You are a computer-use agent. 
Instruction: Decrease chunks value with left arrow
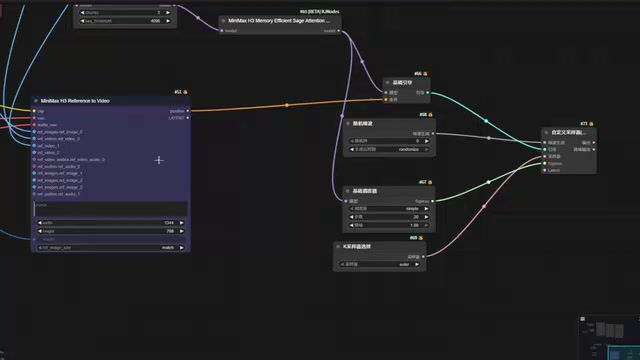82,13
